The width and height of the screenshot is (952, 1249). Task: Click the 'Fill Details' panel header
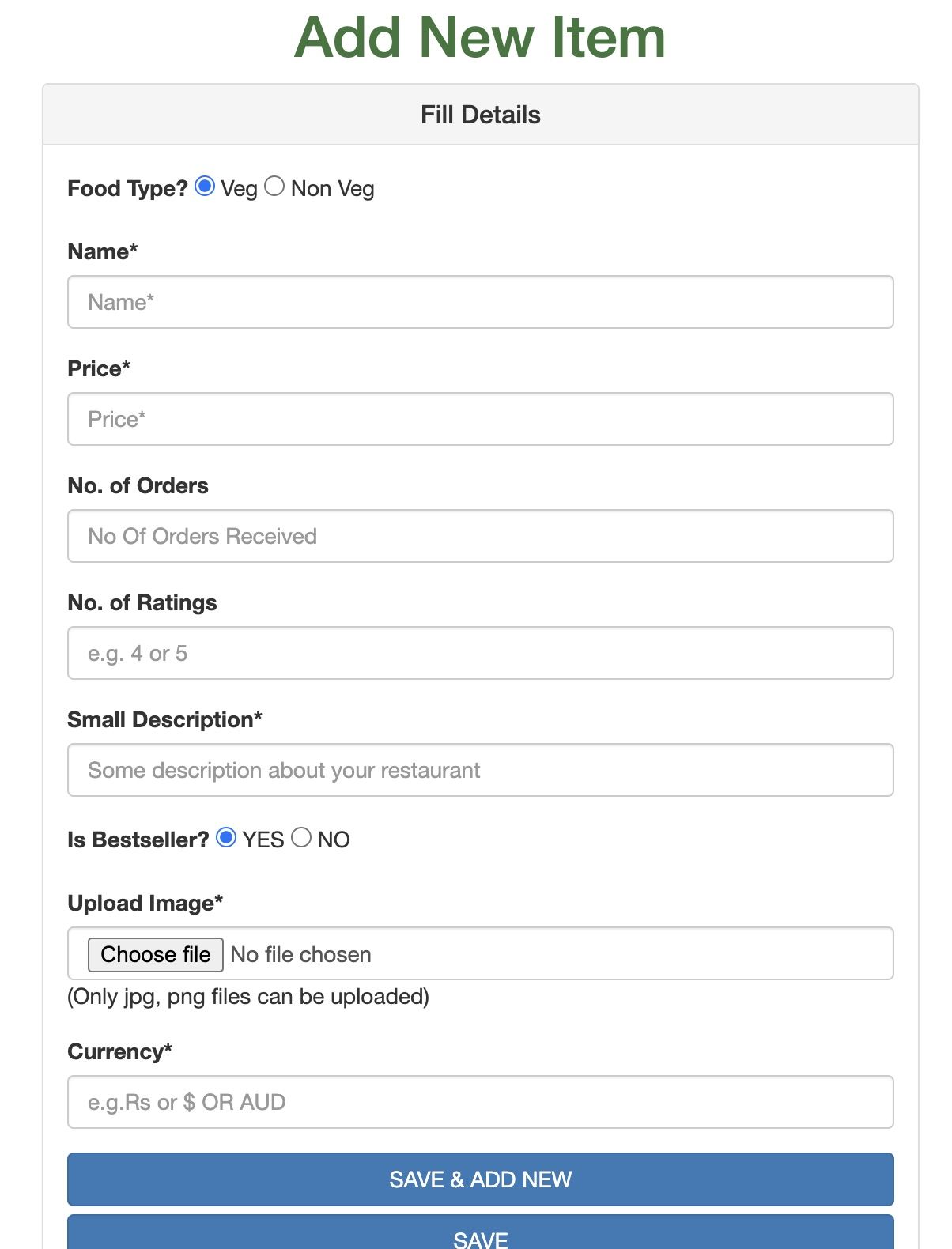(480, 115)
